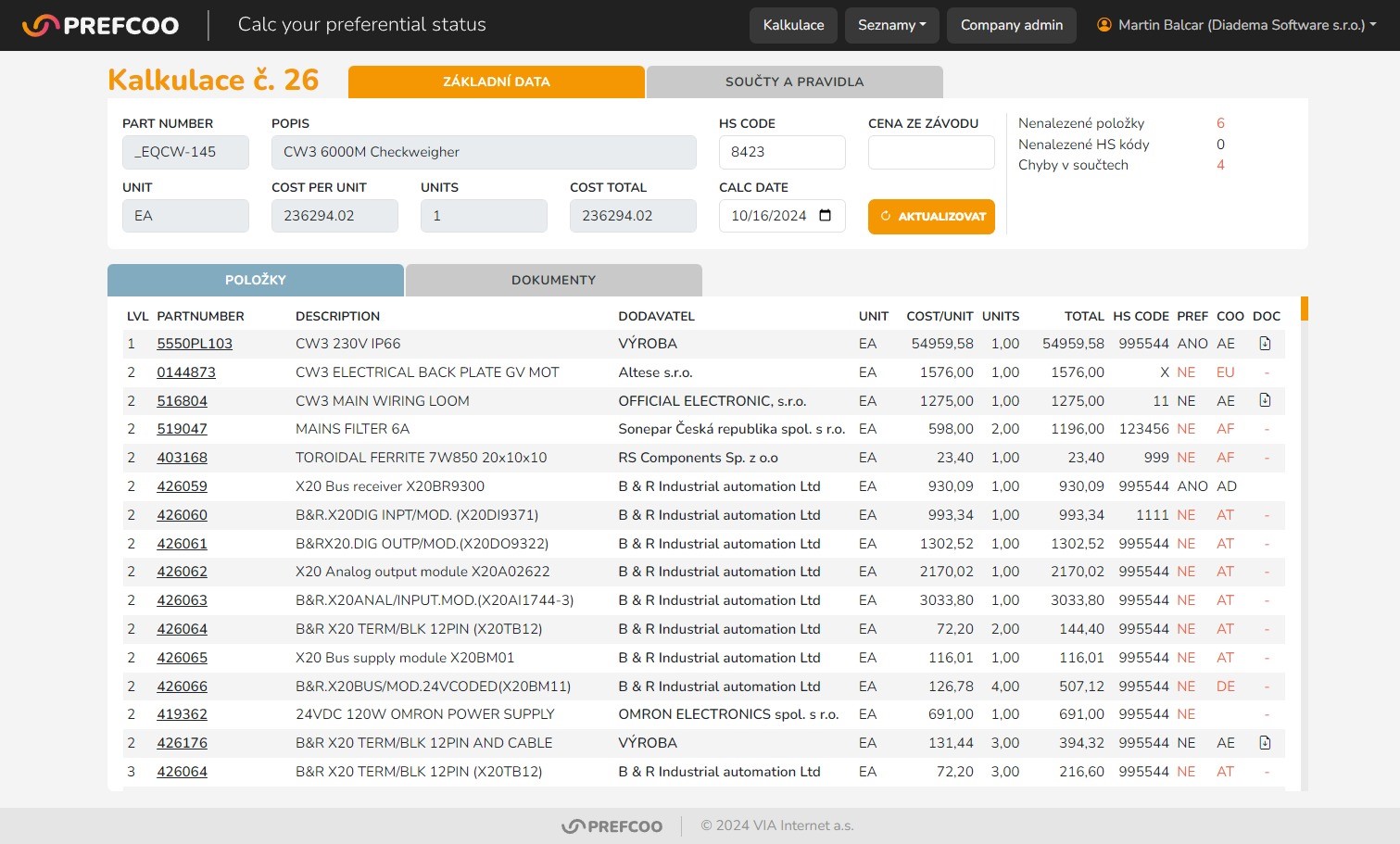Click supplier Altese s.r.o. cell
This screenshot has height=844, width=1400.
655,372
